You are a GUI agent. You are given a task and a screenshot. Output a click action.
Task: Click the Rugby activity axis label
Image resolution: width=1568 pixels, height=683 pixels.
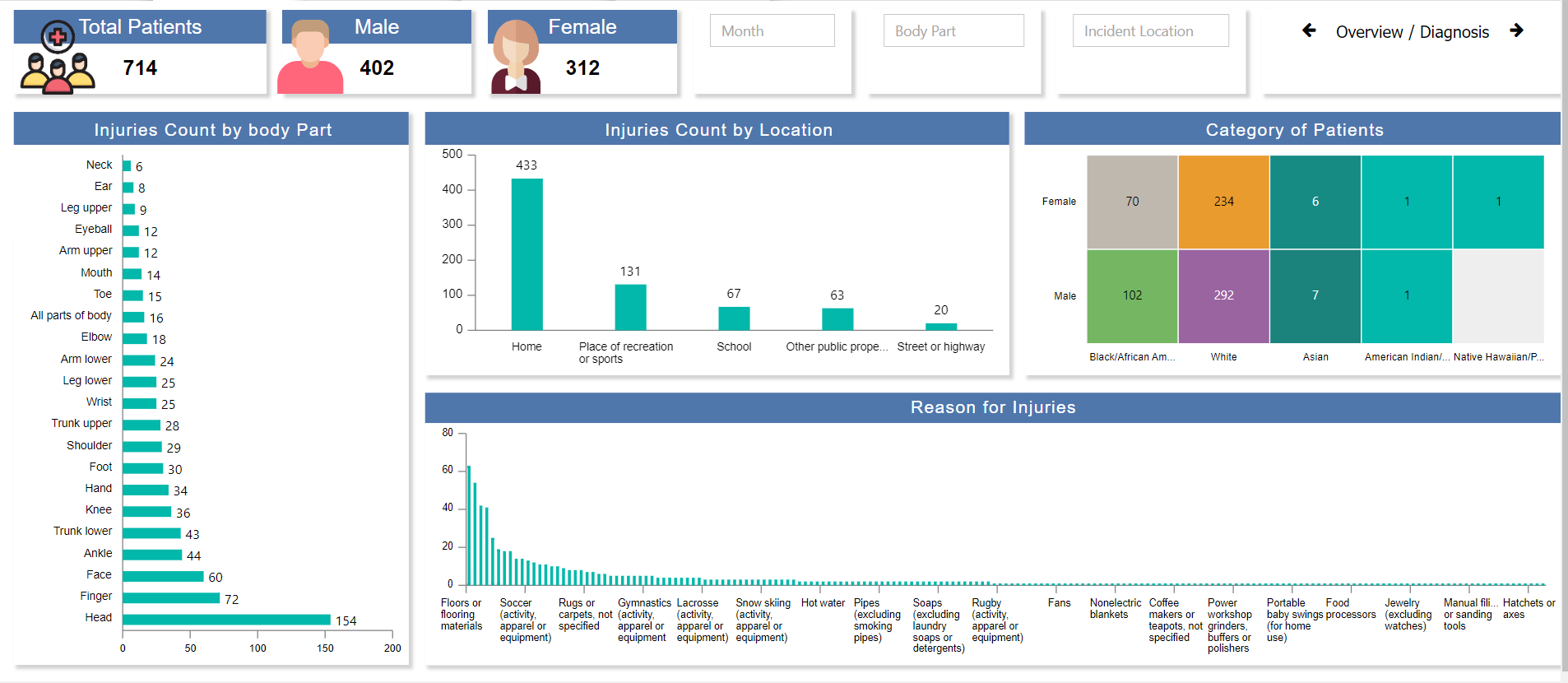(997, 620)
